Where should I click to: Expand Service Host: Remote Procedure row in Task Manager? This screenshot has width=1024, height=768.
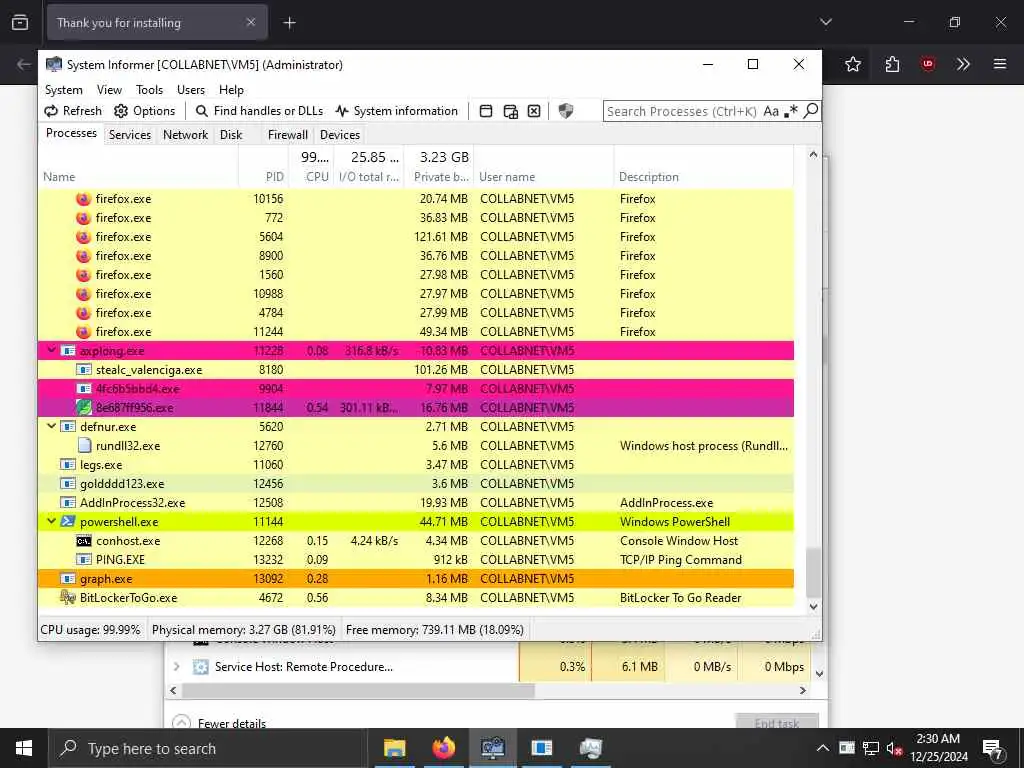tap(176, 667)
